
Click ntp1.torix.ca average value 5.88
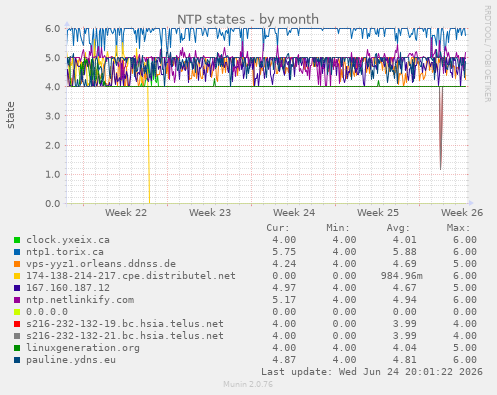pyautogui.click(x=404, y=252)
